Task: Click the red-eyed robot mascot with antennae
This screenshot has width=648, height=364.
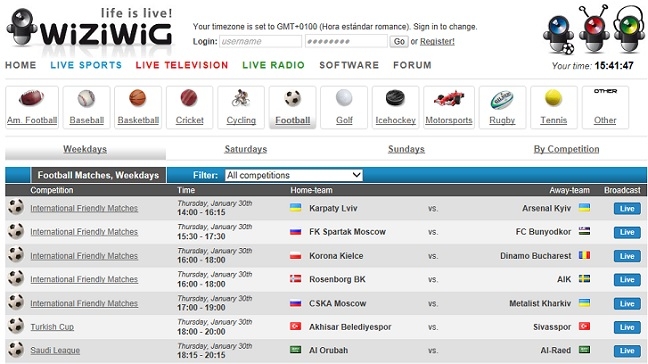Action: pos(594,30)
